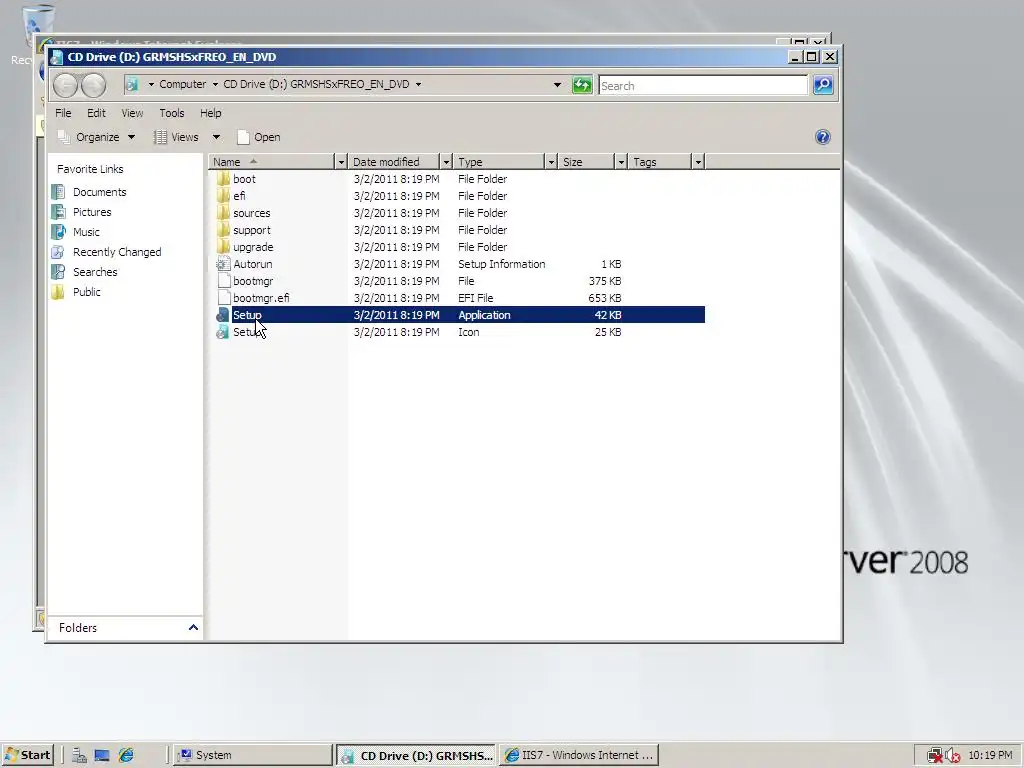Click the Public folder icon in Favorite Links
1024x768 pixels.
pyautogui.click(x=58, y=292)
